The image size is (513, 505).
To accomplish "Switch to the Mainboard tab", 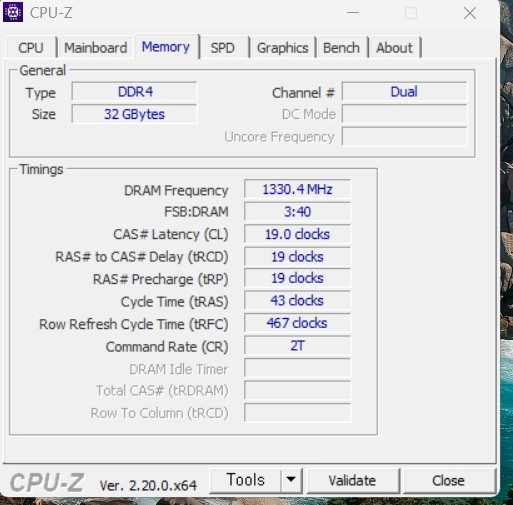I will click(x=95, y=48).
